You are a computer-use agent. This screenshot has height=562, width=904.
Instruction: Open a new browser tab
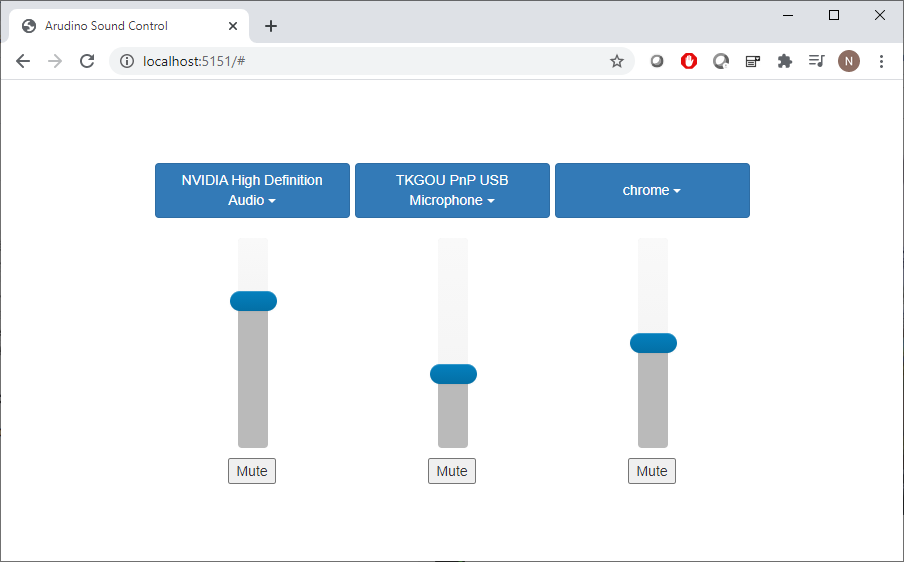coord(271,26)
